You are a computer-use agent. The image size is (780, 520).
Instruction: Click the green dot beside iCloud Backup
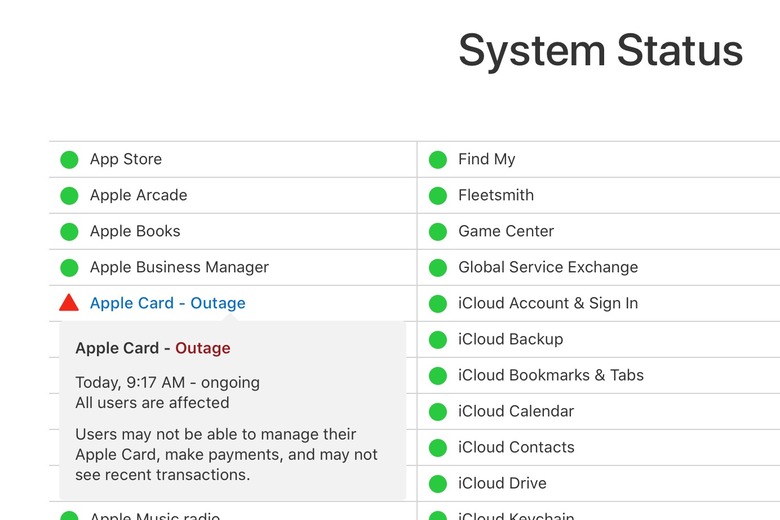point(438,340)
